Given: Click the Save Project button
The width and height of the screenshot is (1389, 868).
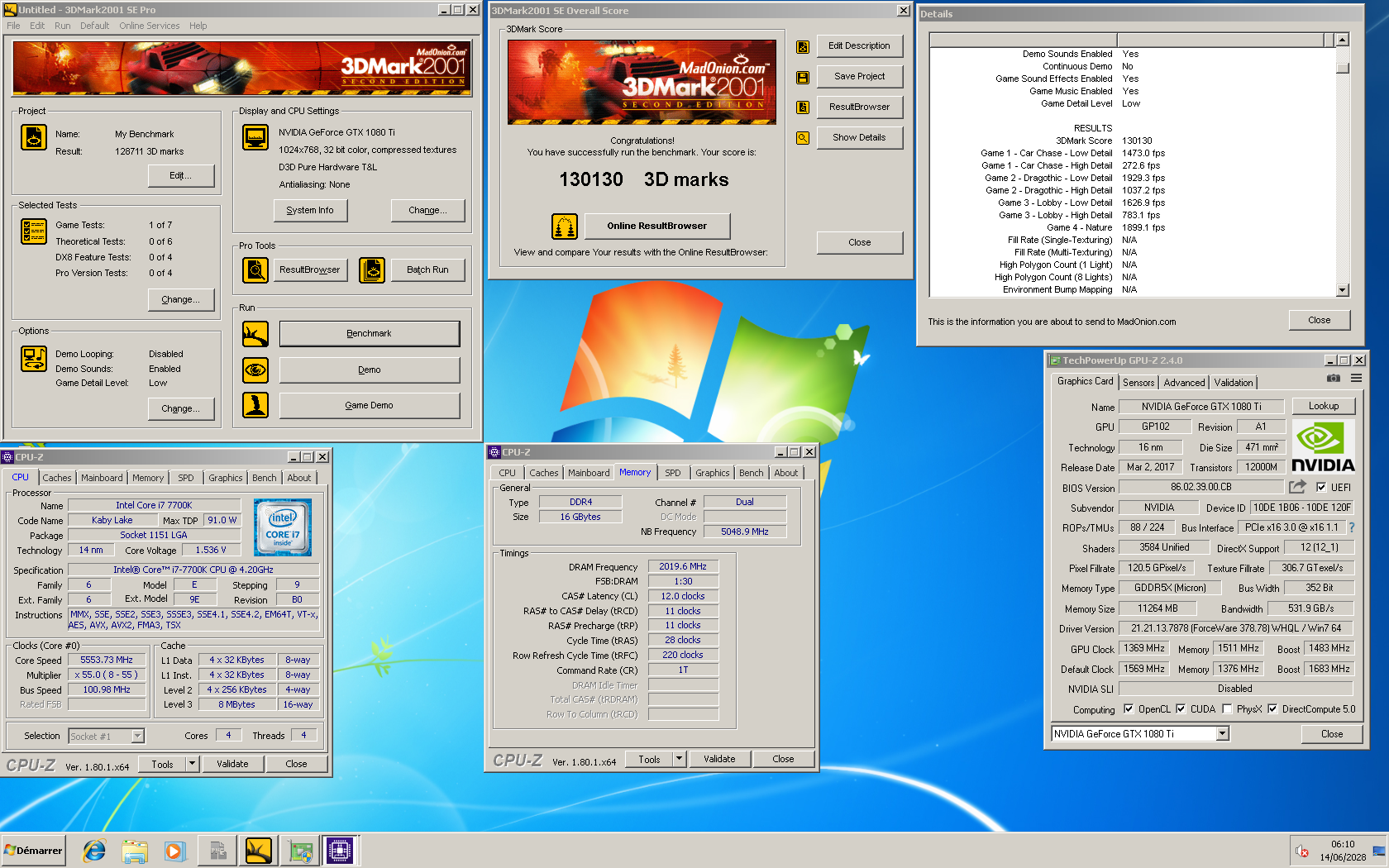Looking at the screenshot, I should click(860, 77).
